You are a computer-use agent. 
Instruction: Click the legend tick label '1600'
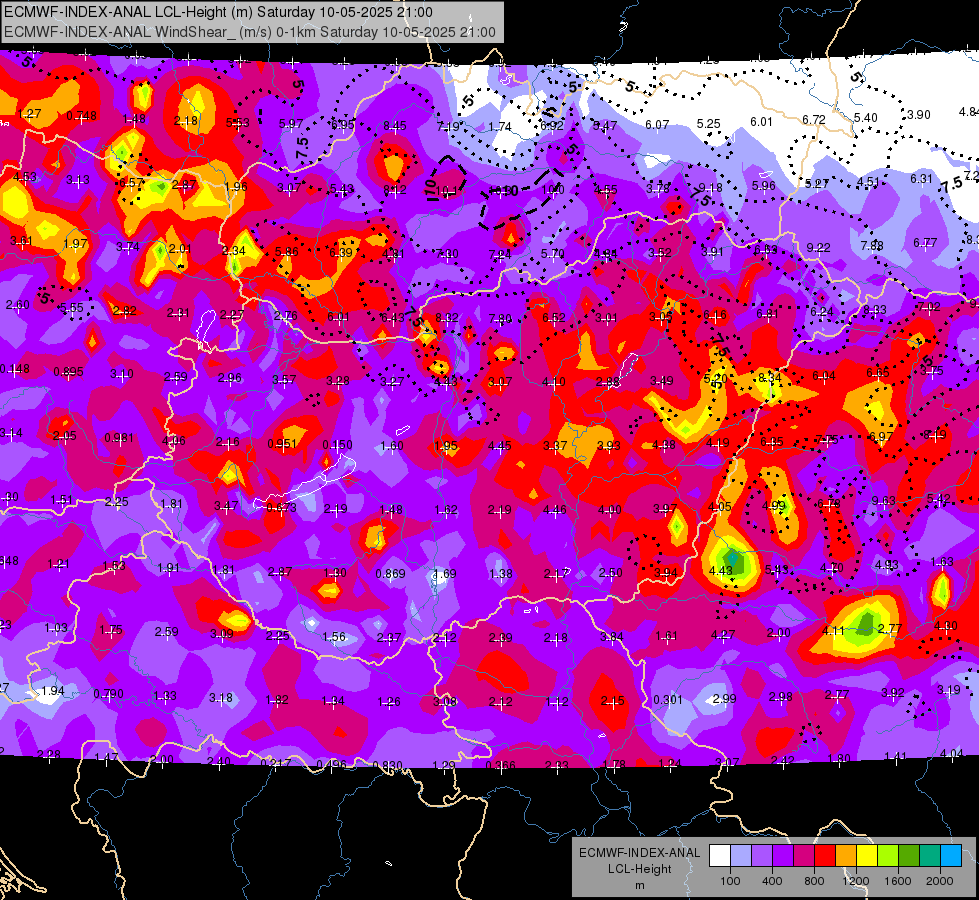[898, 881]
